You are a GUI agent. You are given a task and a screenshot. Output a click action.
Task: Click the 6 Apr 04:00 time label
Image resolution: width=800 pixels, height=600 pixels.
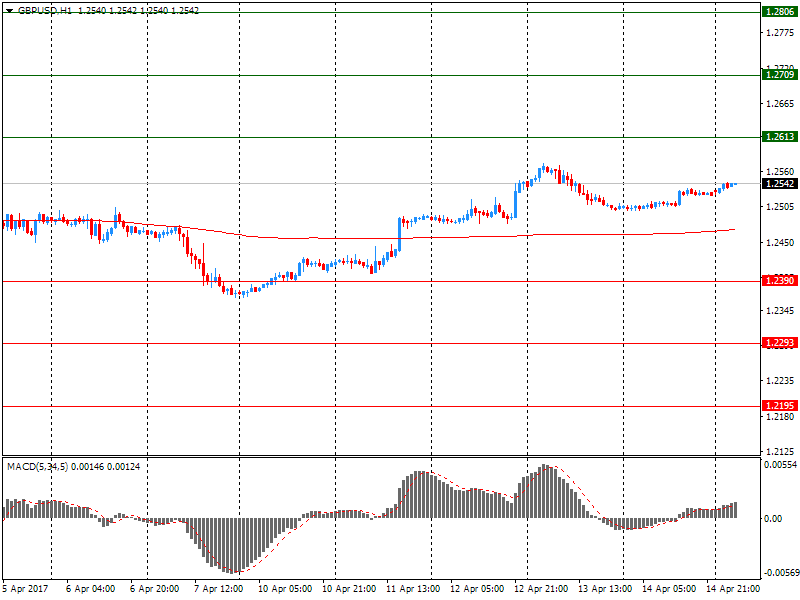(90, 589)
